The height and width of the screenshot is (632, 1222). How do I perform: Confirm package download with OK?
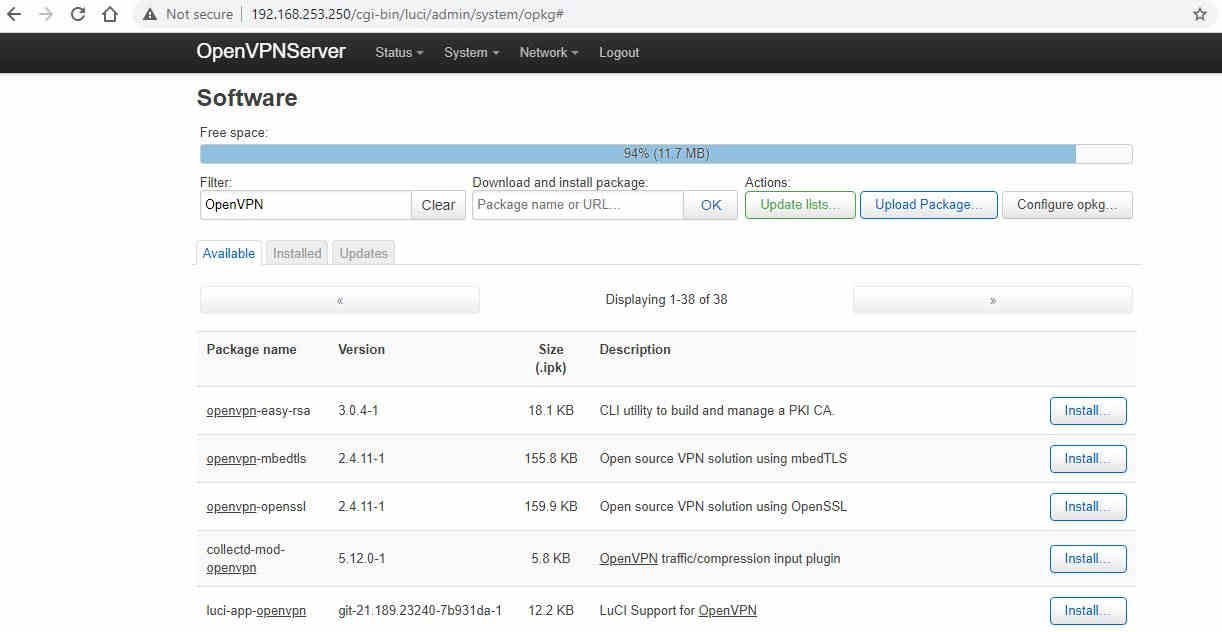click(711, 205)
